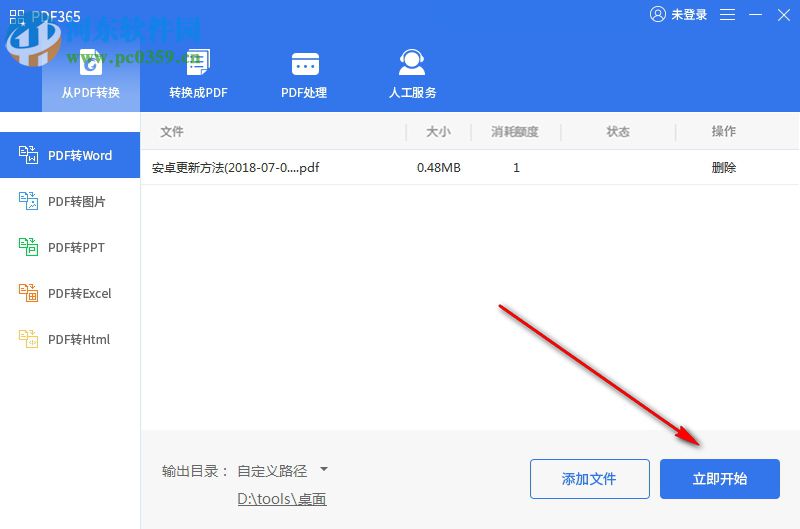The image size is (800, 529).
Task: Open the D:\tools\桌面 output path link
Action: pyautogui.click(x=282, y=498)
